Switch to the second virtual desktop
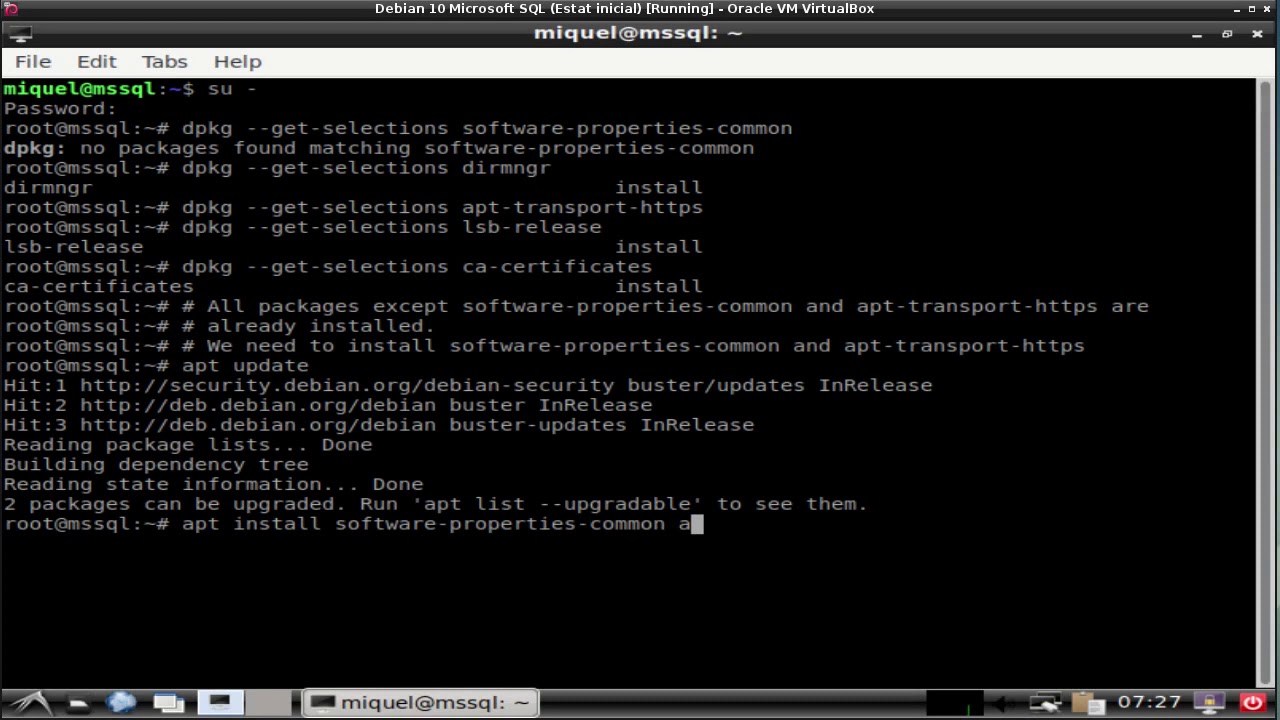 pos(269,703)
